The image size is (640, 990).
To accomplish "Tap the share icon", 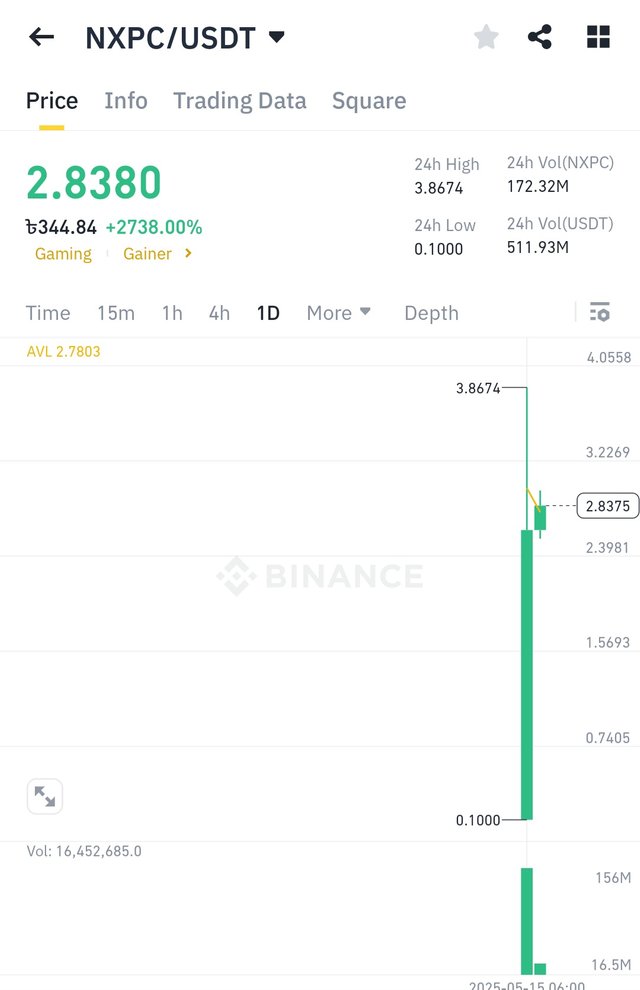I will [x=540, y=38].
